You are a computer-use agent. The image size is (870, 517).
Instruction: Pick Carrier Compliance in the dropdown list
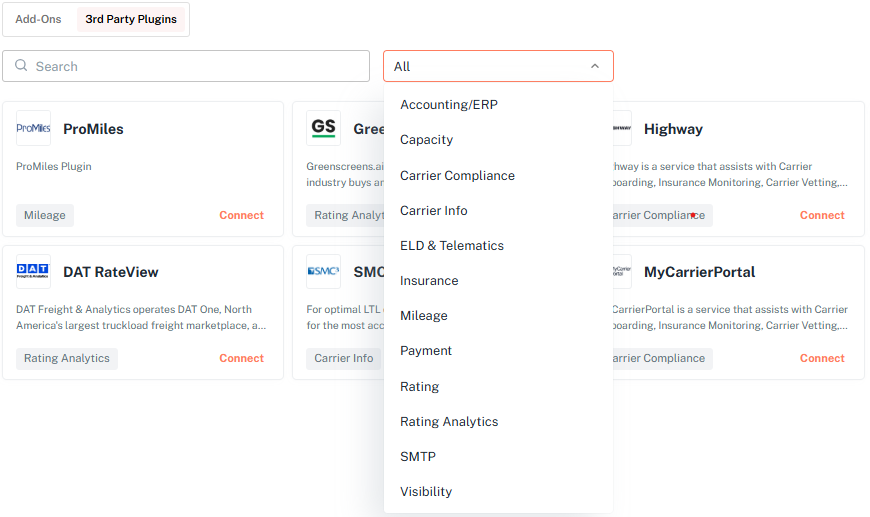[x=457, y=176]
